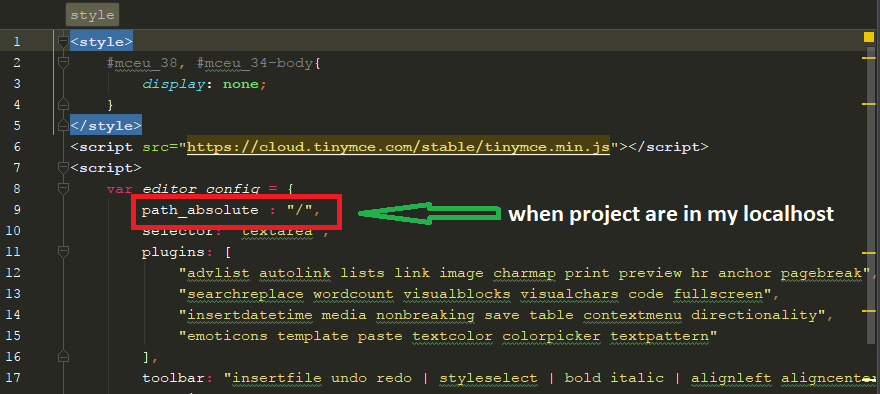Place cursor on closing </style> tag
Screen dimensions: 880x394
(106, 126)
